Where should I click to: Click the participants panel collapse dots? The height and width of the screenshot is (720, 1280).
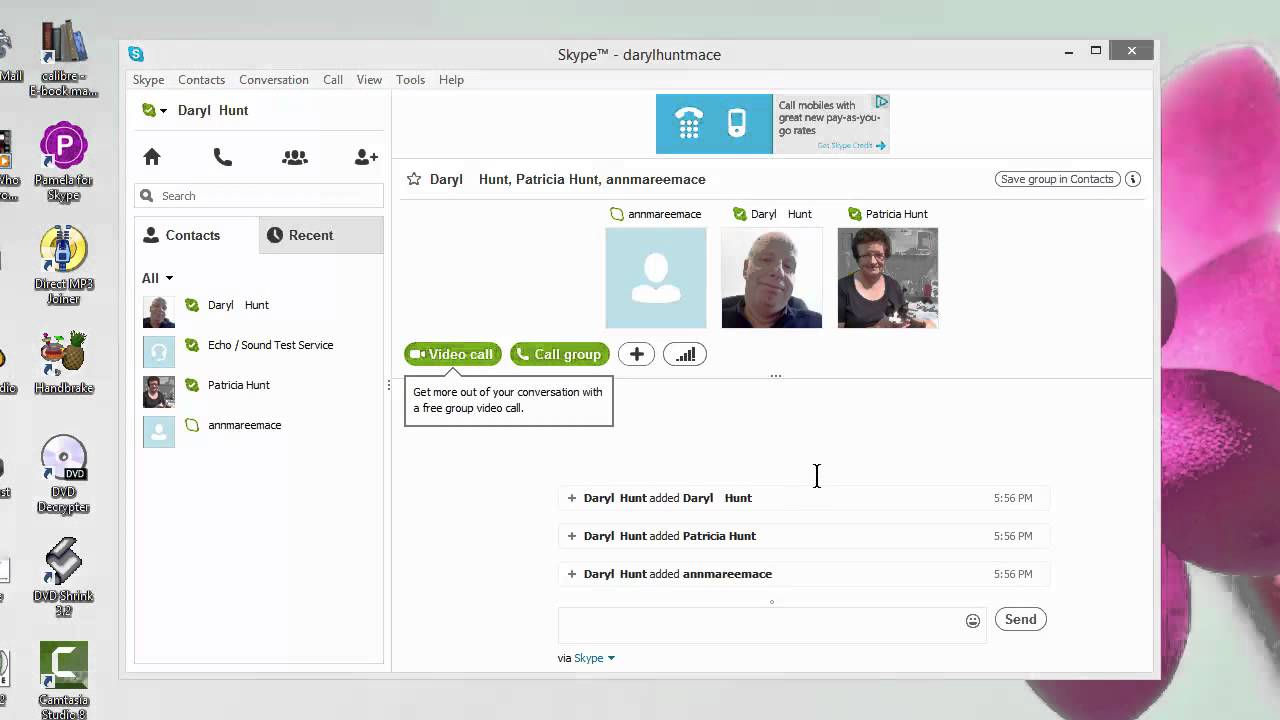point(775,376)
